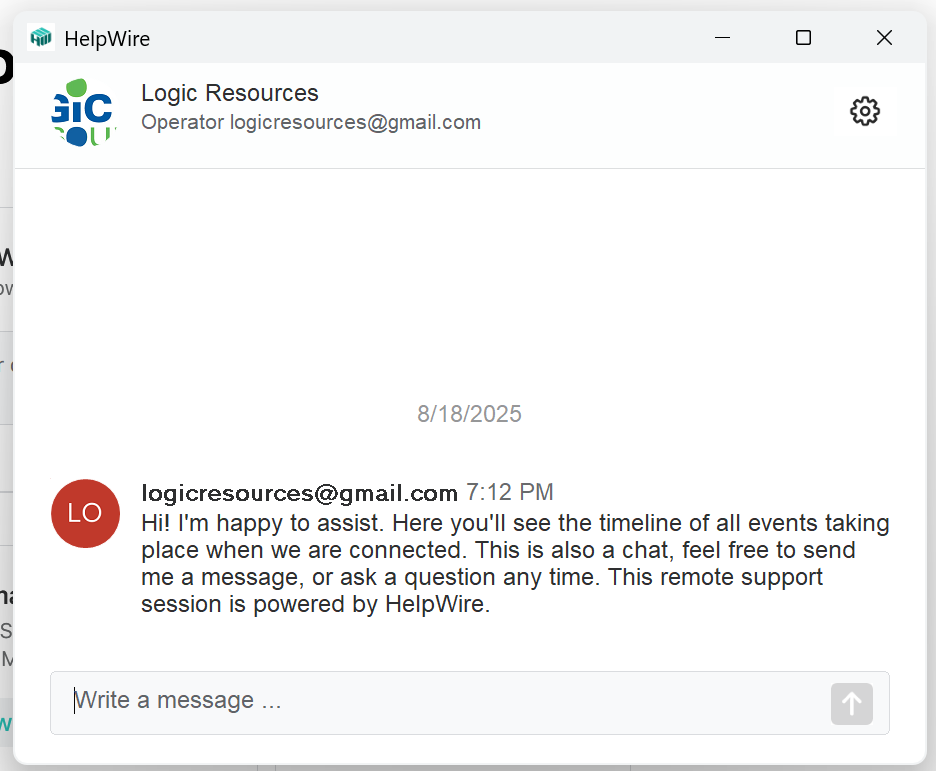Click the Operator email in the header

coord(355,123)
